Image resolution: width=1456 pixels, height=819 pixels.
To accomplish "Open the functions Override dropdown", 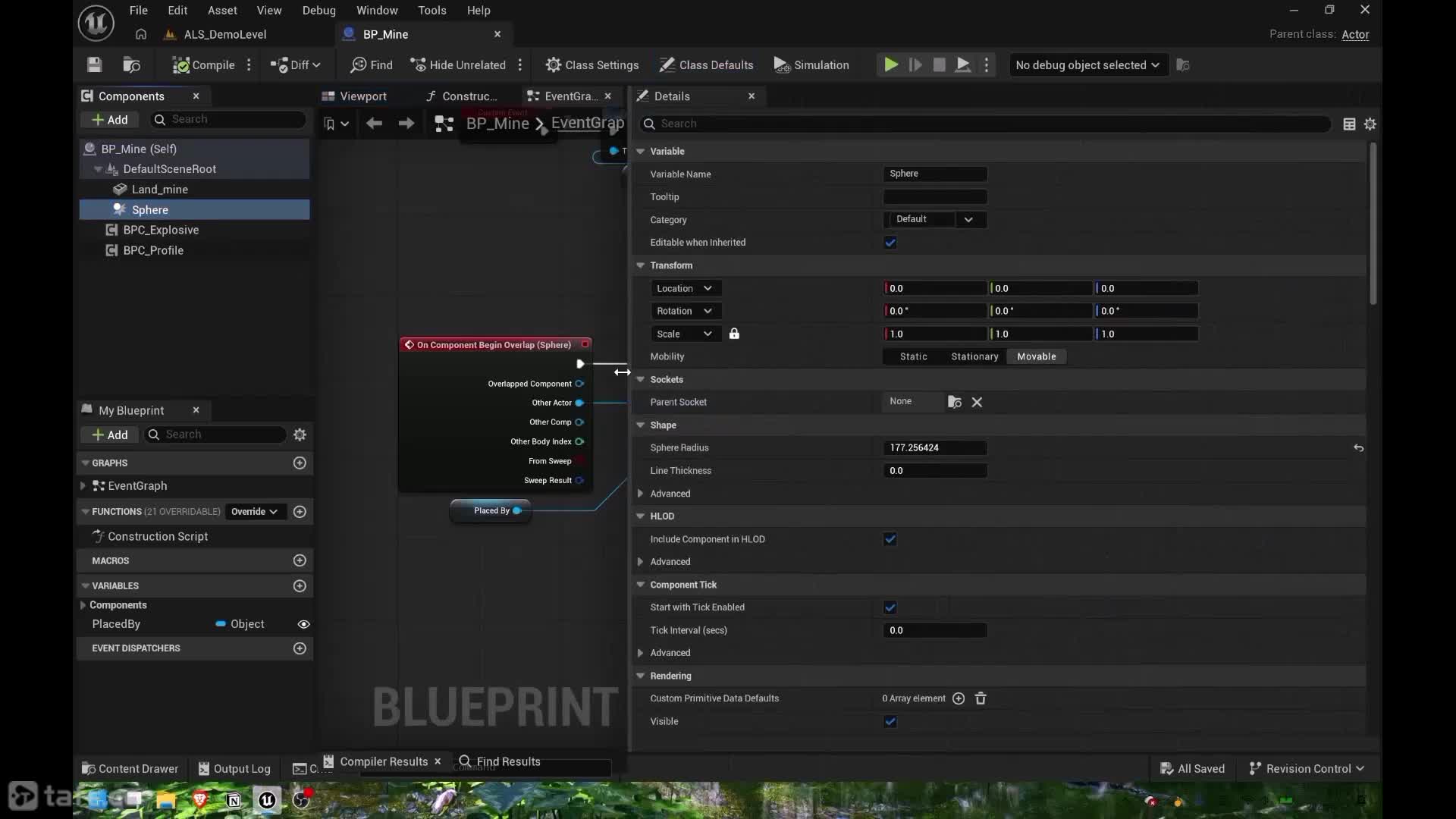I will 254,512.
